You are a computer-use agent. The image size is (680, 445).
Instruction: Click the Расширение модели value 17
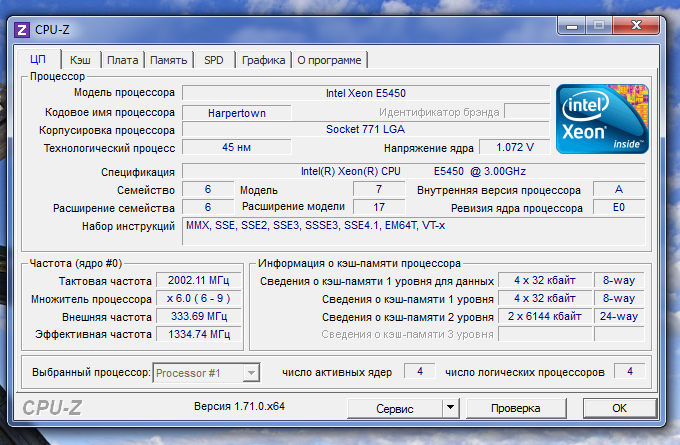[x=379, y=207]
